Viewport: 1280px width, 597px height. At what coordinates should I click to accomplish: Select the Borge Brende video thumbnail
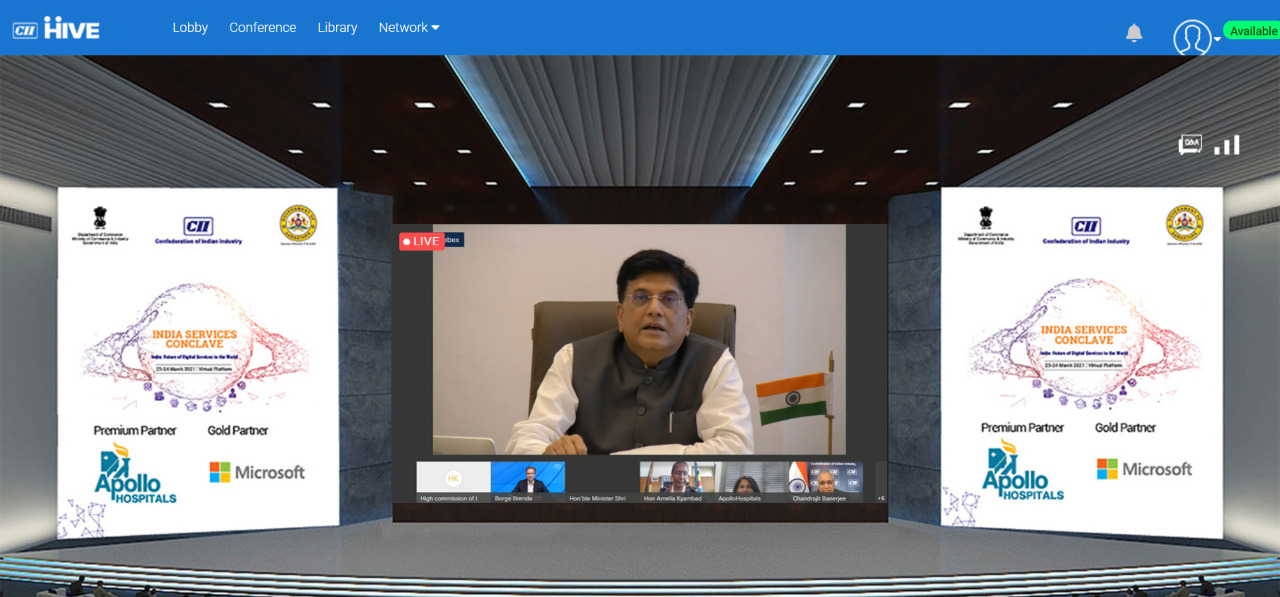[x=528, y=478]
